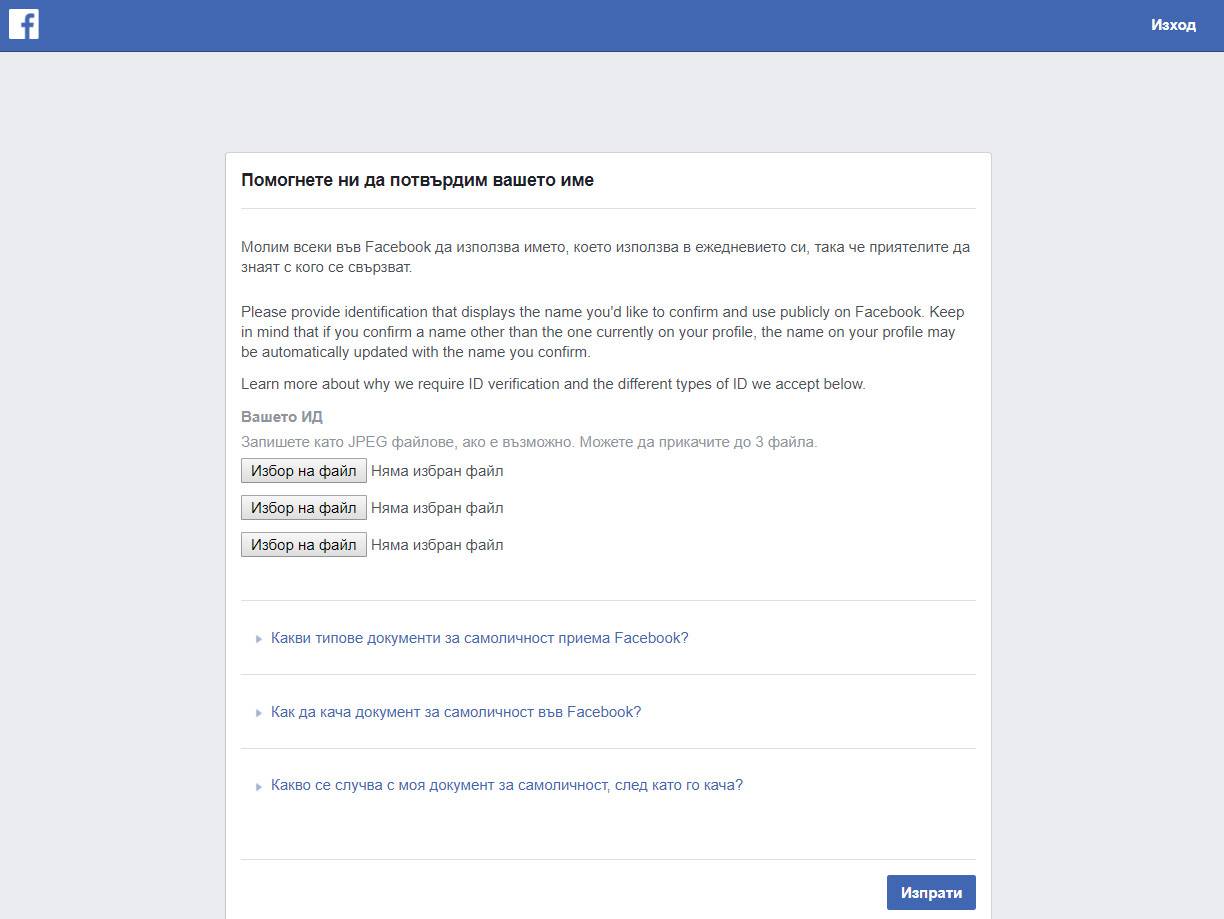
Task: Select the third Избор на файл button
Action: [x=304, y=545]
